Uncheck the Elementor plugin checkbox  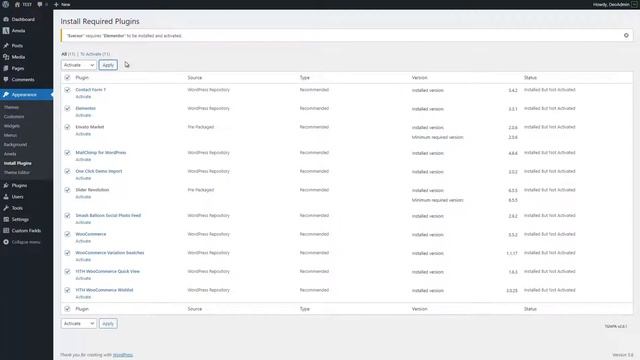pyautogui.click(x=67, y=109)
